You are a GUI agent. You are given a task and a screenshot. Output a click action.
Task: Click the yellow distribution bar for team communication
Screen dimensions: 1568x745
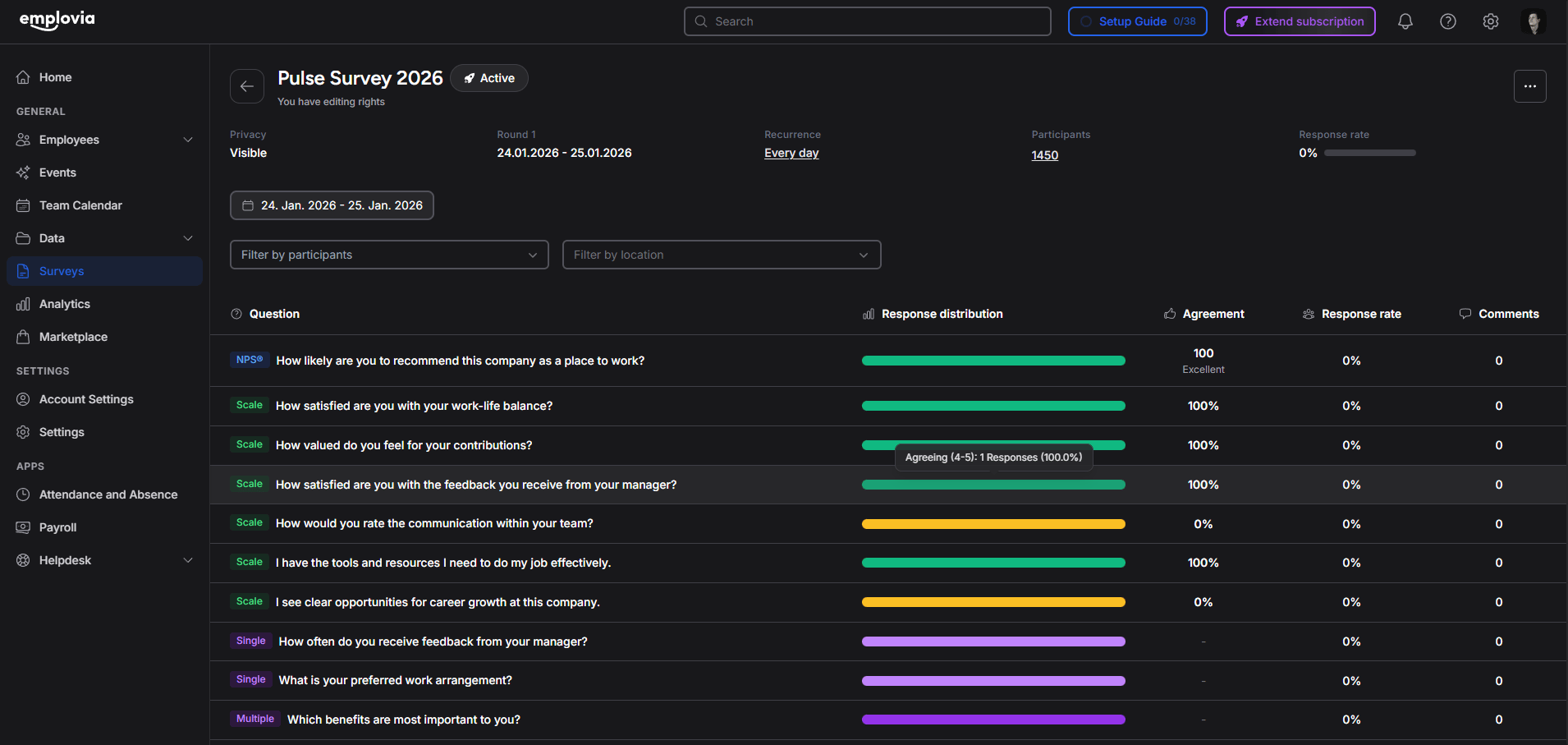993,524
